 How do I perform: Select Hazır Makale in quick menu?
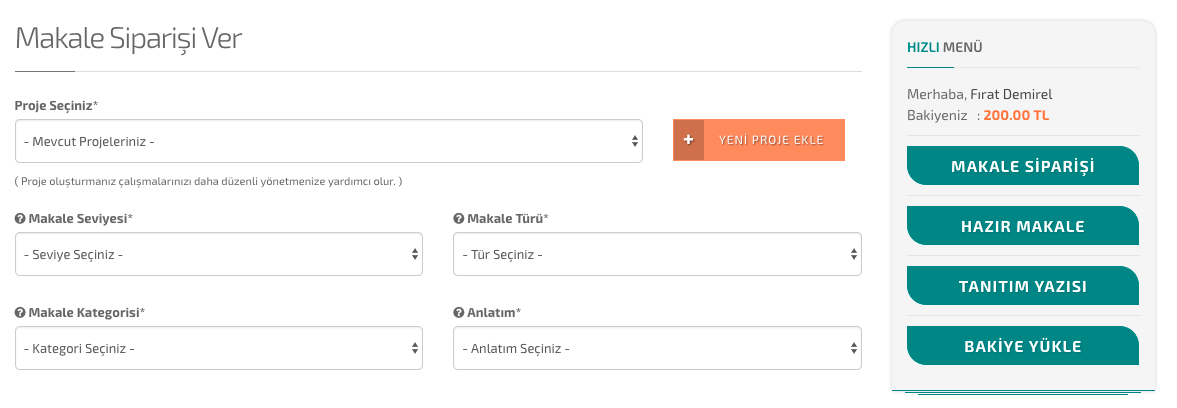1022,226
